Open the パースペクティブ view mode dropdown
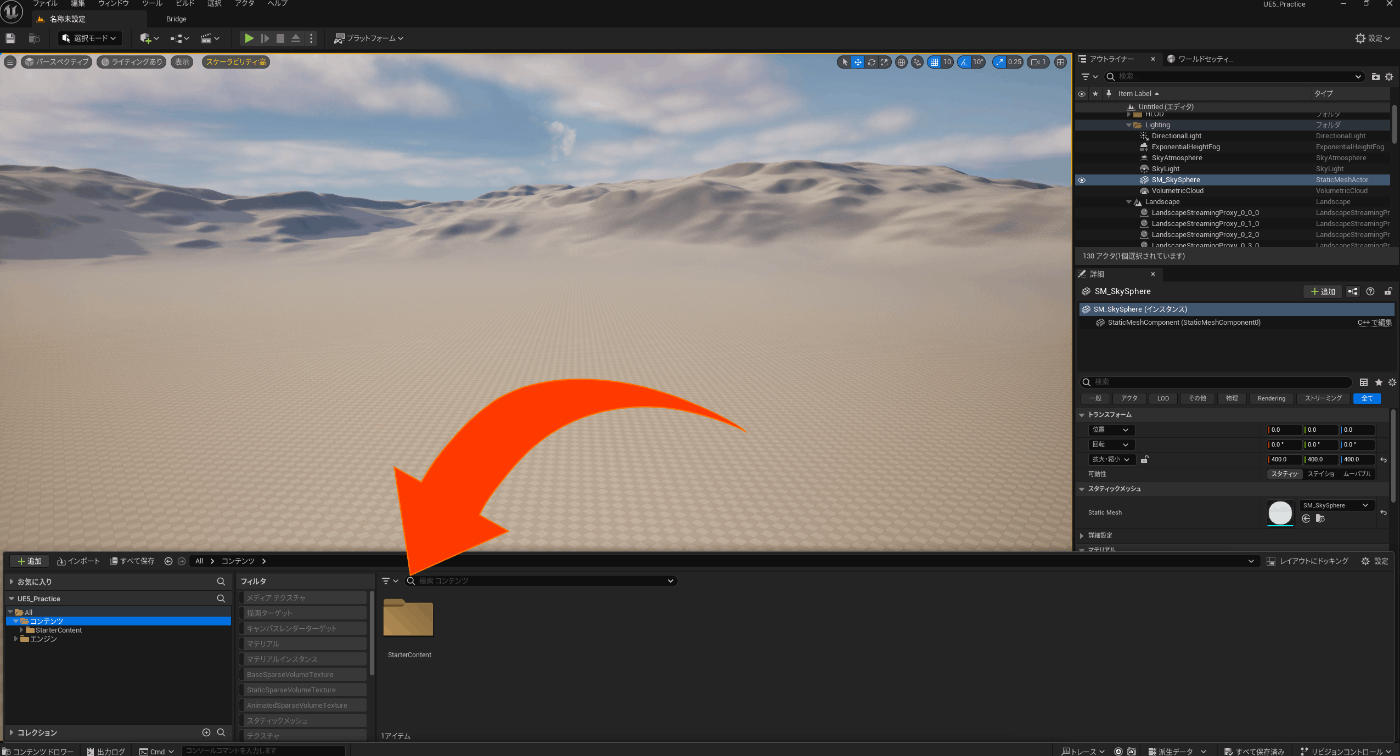 [x=57, y=62]
